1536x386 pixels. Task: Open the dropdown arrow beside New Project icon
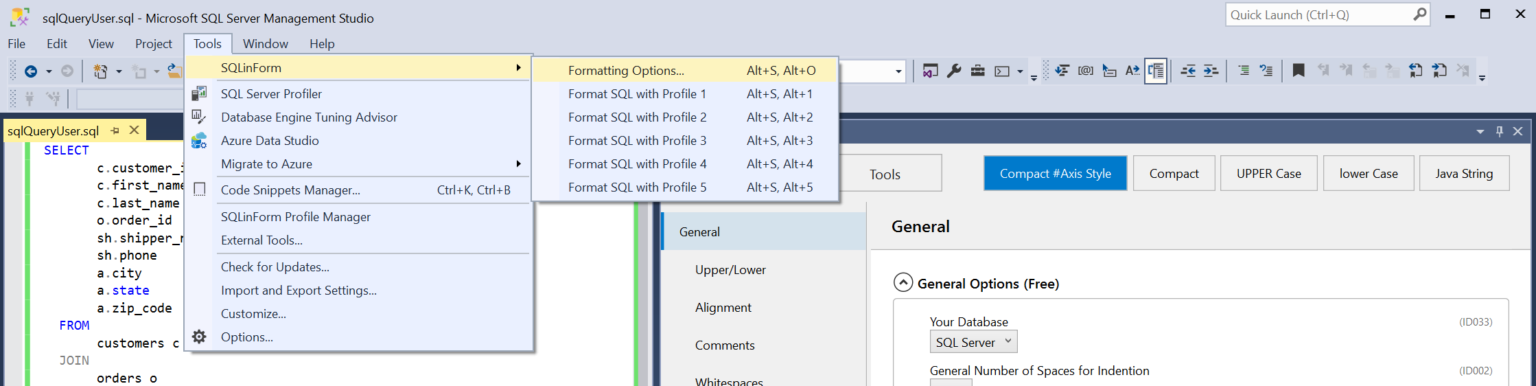point(119,71)
